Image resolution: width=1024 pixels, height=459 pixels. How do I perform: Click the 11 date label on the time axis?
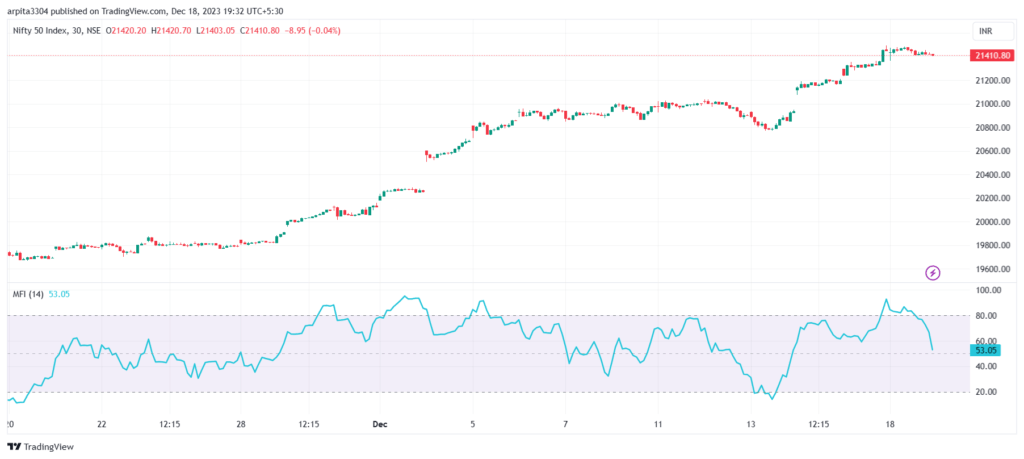(658, 424)
